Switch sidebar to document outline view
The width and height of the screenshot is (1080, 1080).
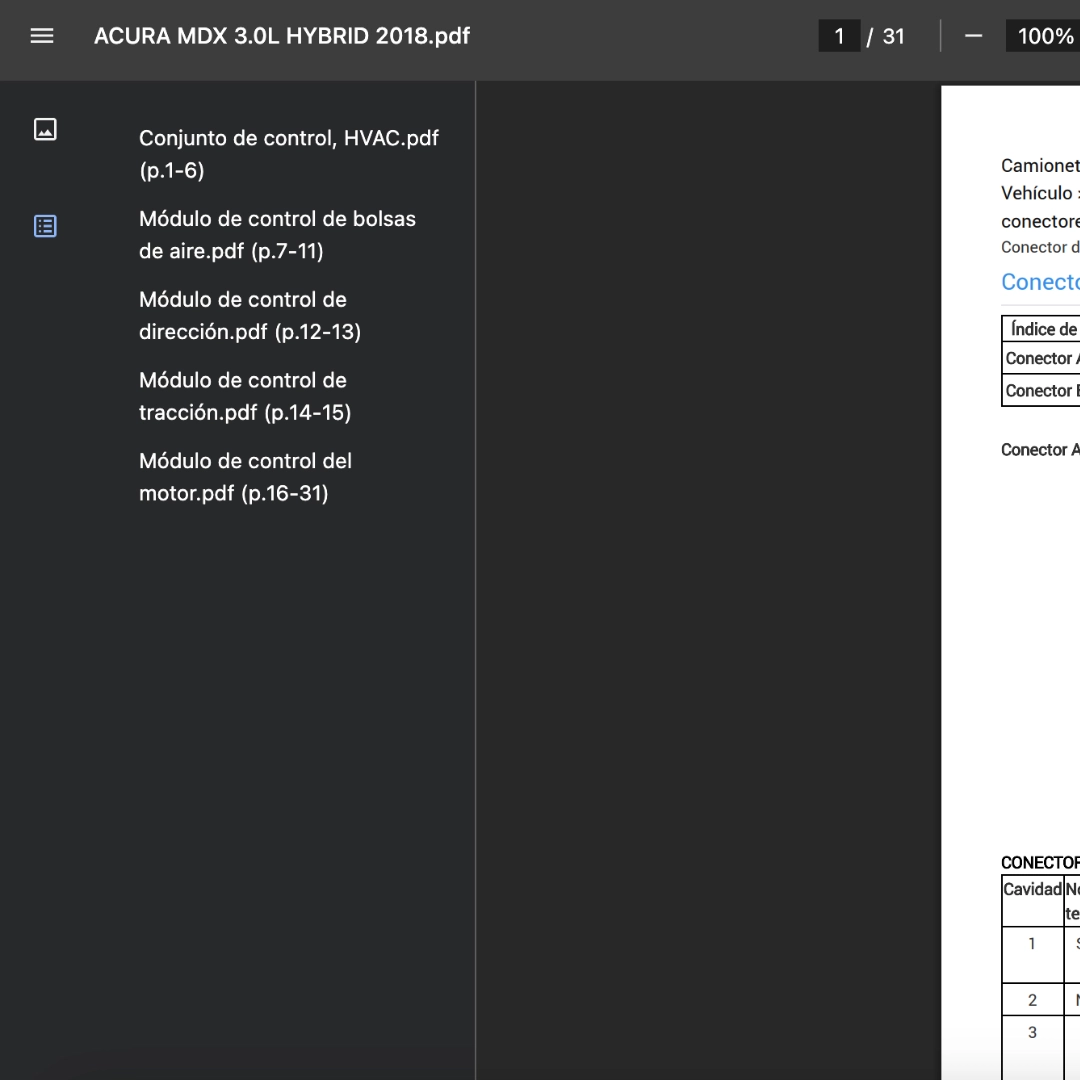coord(45,226)
